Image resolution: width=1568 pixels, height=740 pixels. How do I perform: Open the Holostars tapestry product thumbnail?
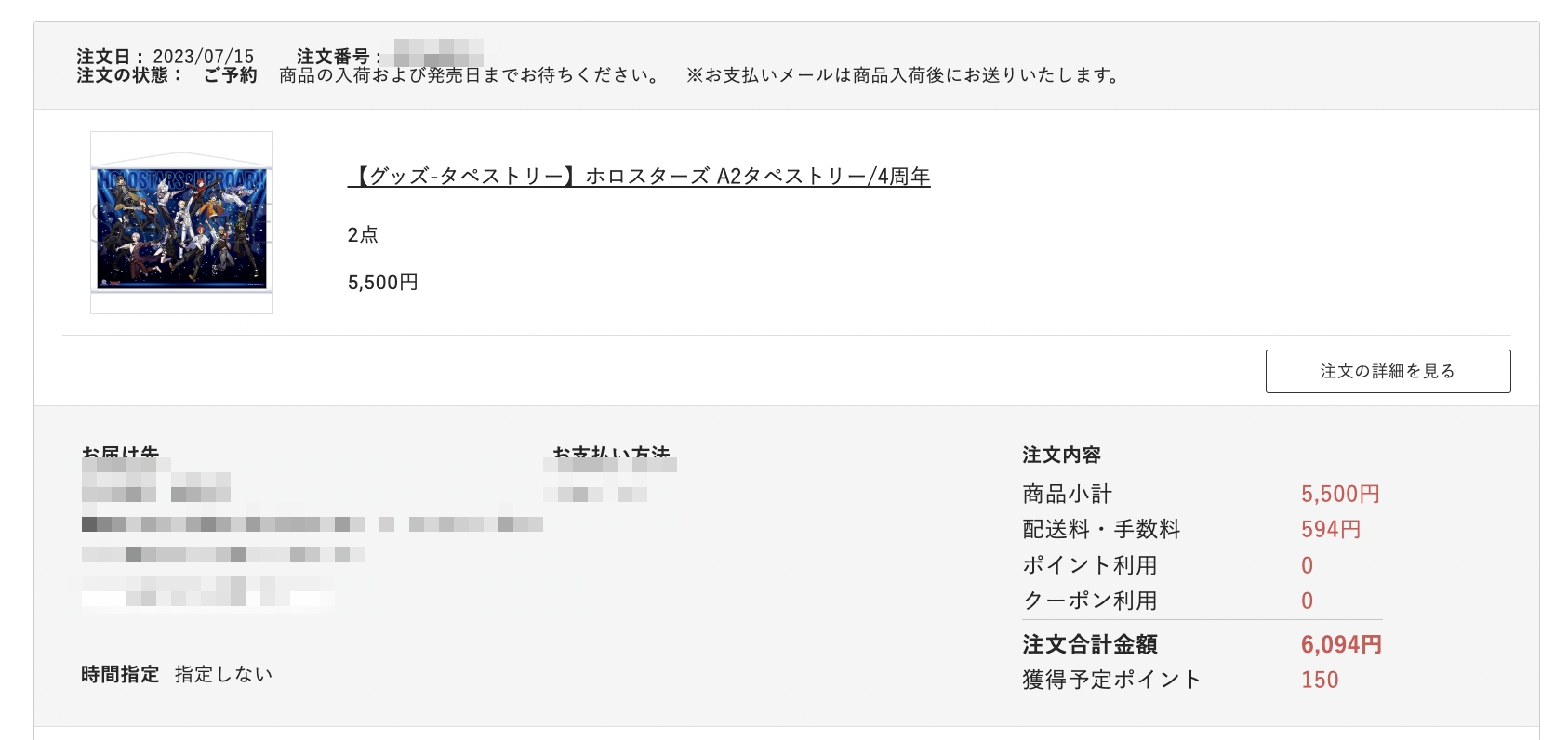[x=181, y=222]
